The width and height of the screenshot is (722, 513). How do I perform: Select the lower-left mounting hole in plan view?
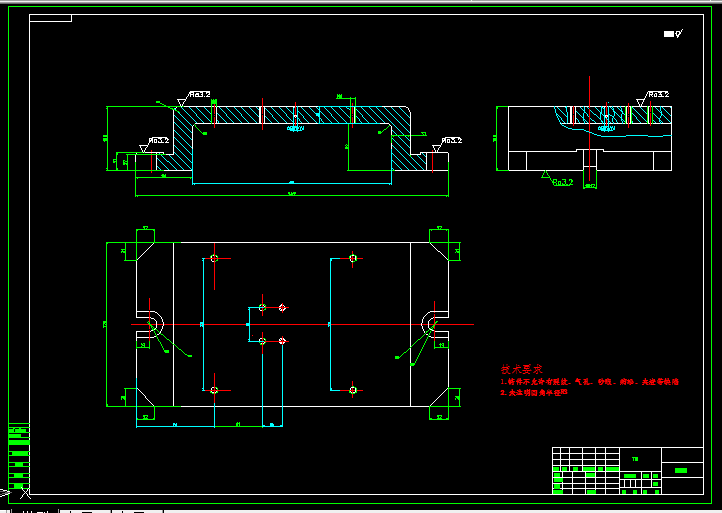click(x=214, y=391)
